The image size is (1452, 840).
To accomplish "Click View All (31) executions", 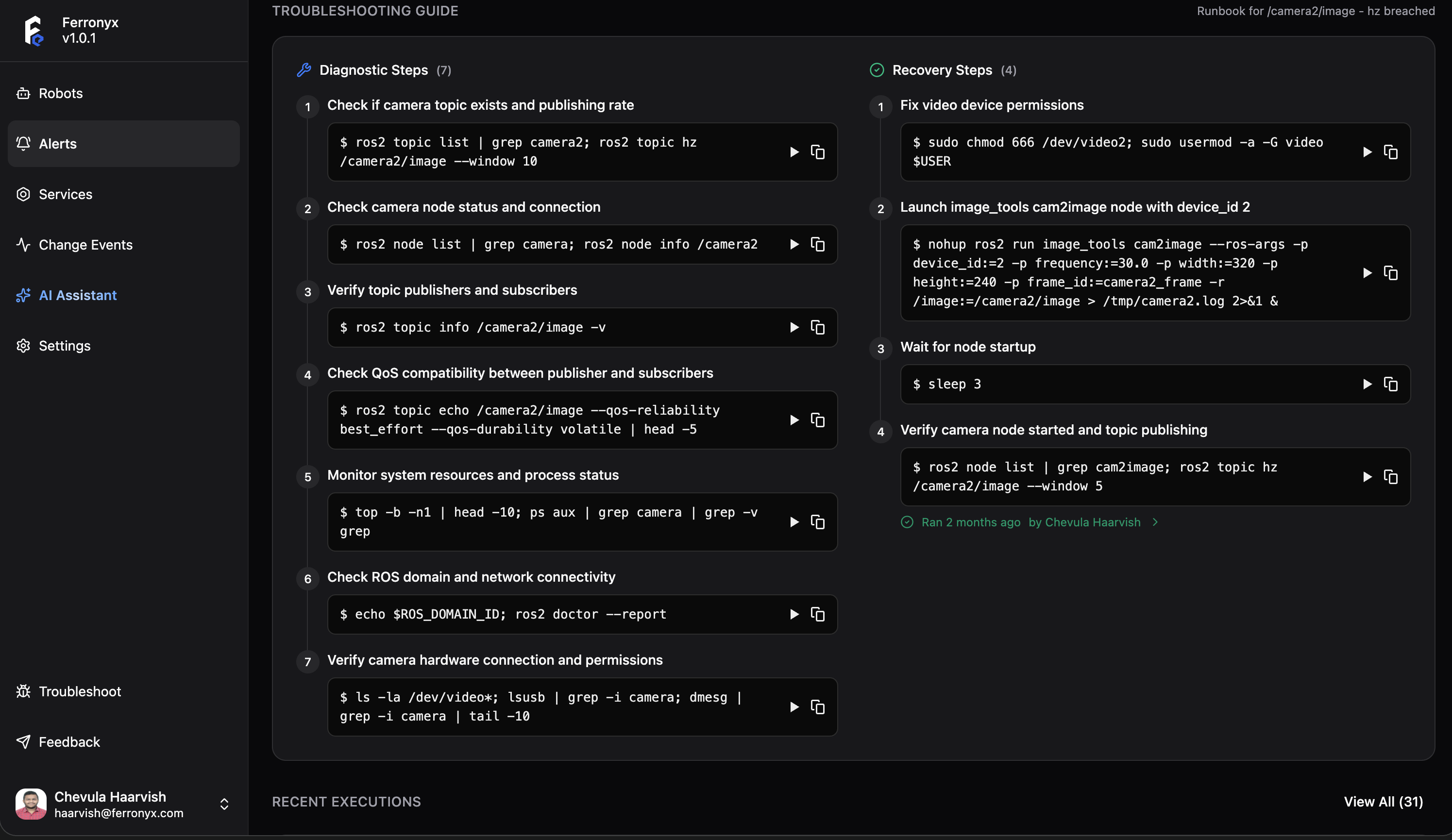I will 1383,802.
